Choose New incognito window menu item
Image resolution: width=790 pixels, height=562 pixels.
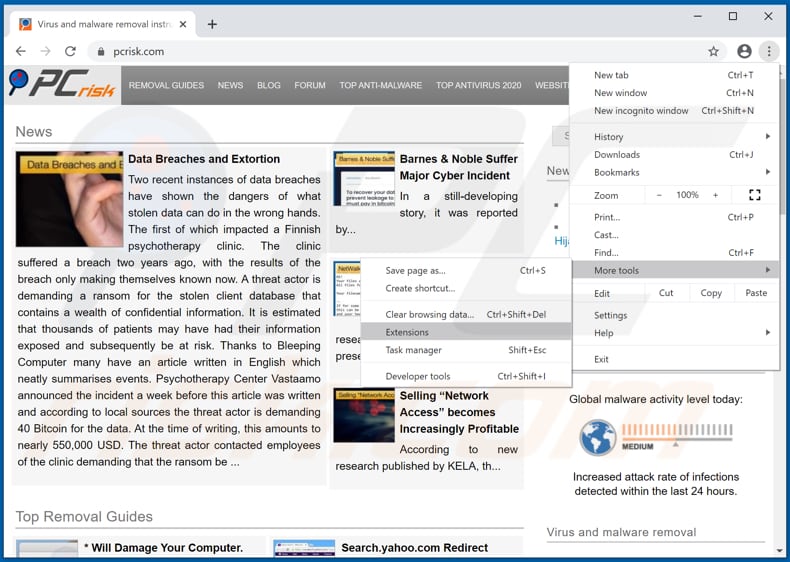click(x=641, y=111)
